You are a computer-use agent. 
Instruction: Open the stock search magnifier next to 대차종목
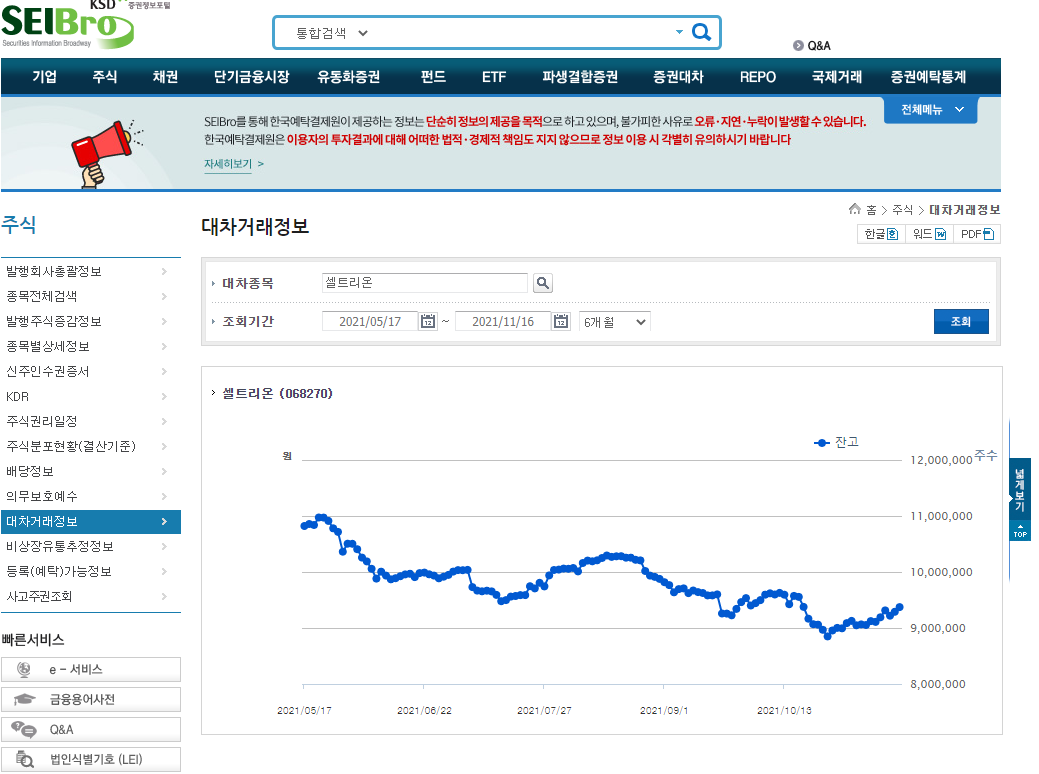click(x=543, y=283)
